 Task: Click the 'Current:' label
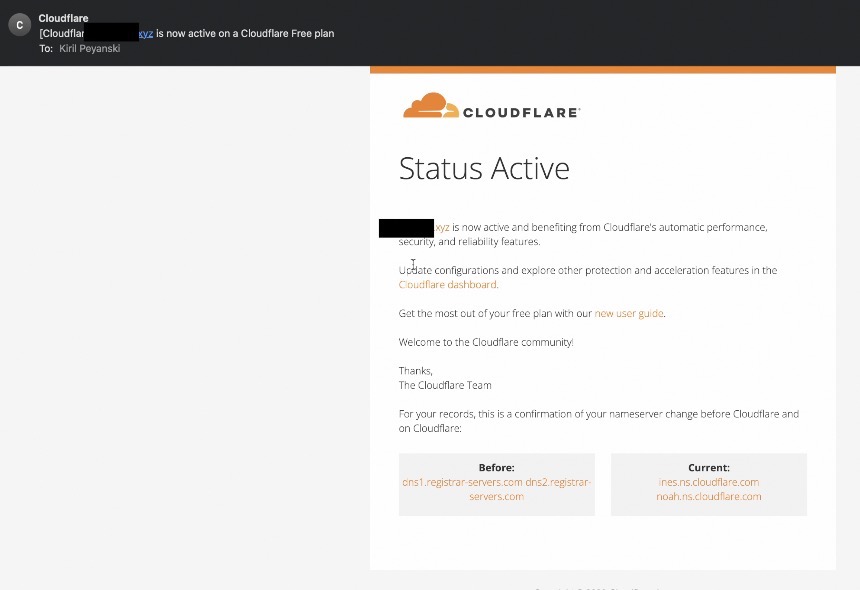pyautogui.click(x=709, y=468)
